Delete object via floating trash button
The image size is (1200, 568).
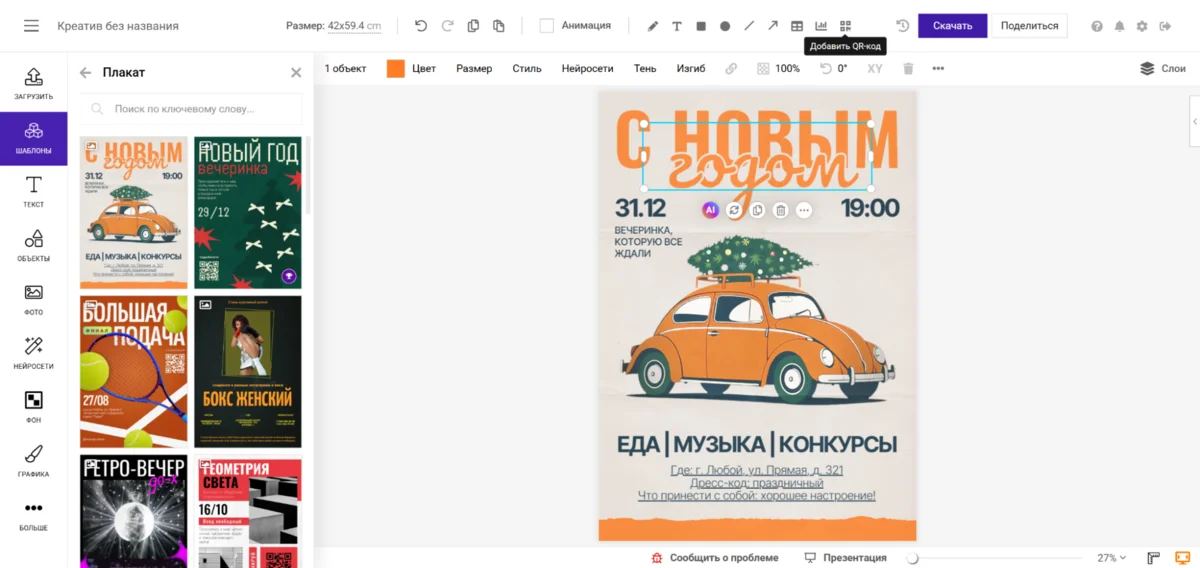pos(781,210)
